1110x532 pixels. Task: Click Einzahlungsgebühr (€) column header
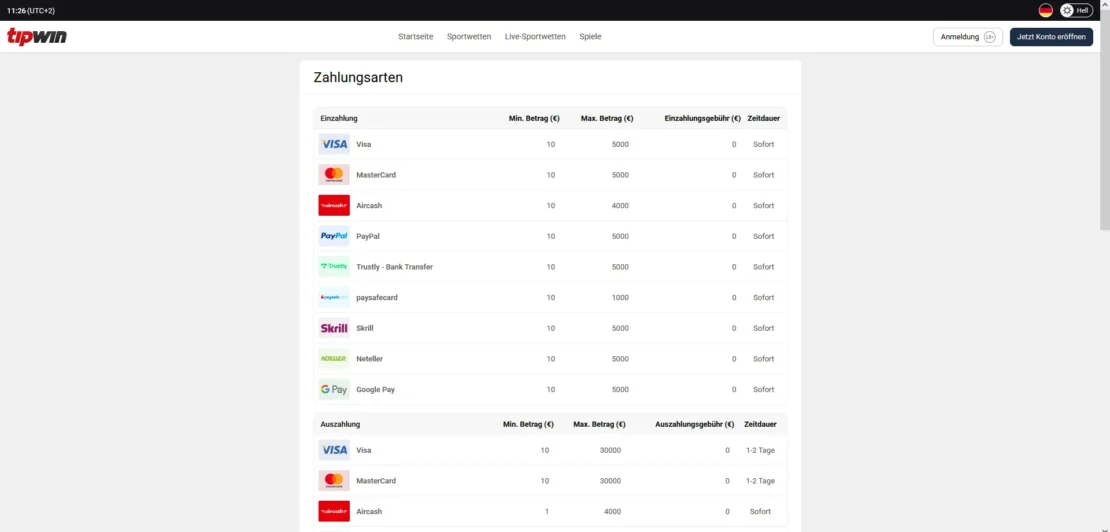tap(703, 118)
